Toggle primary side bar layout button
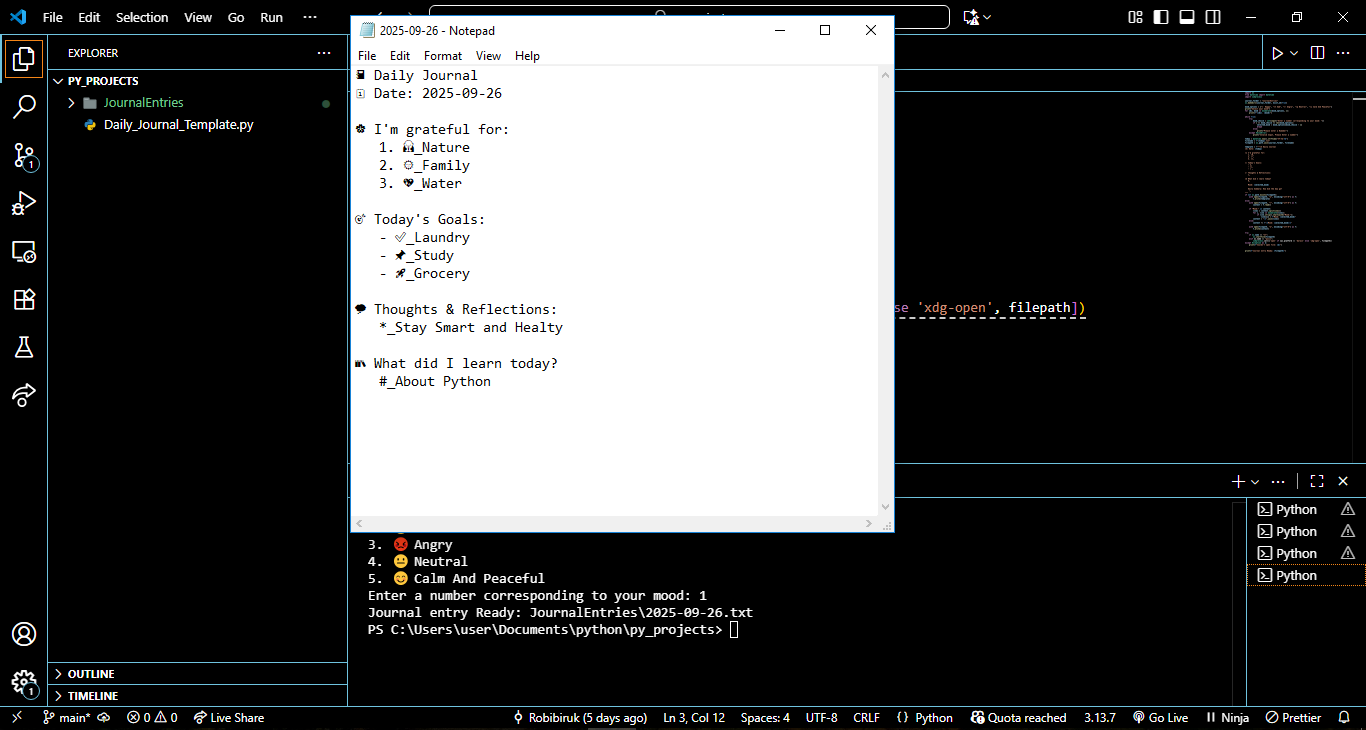The width and height of the screenshot is (1366, 730). click(1161, 17)
